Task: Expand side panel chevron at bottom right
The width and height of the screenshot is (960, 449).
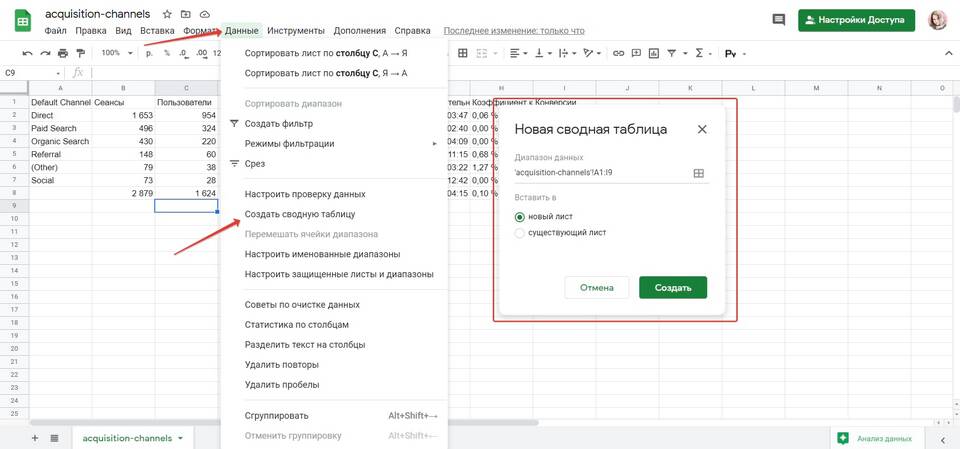Action: 943,439
